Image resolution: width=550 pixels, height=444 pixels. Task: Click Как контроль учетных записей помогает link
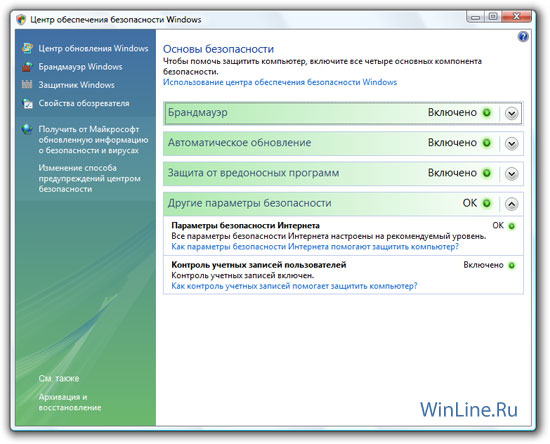(x=294, y=286)
